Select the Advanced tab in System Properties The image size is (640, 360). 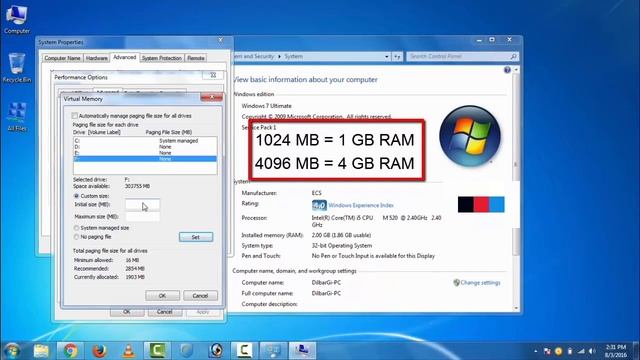point(124,57)
